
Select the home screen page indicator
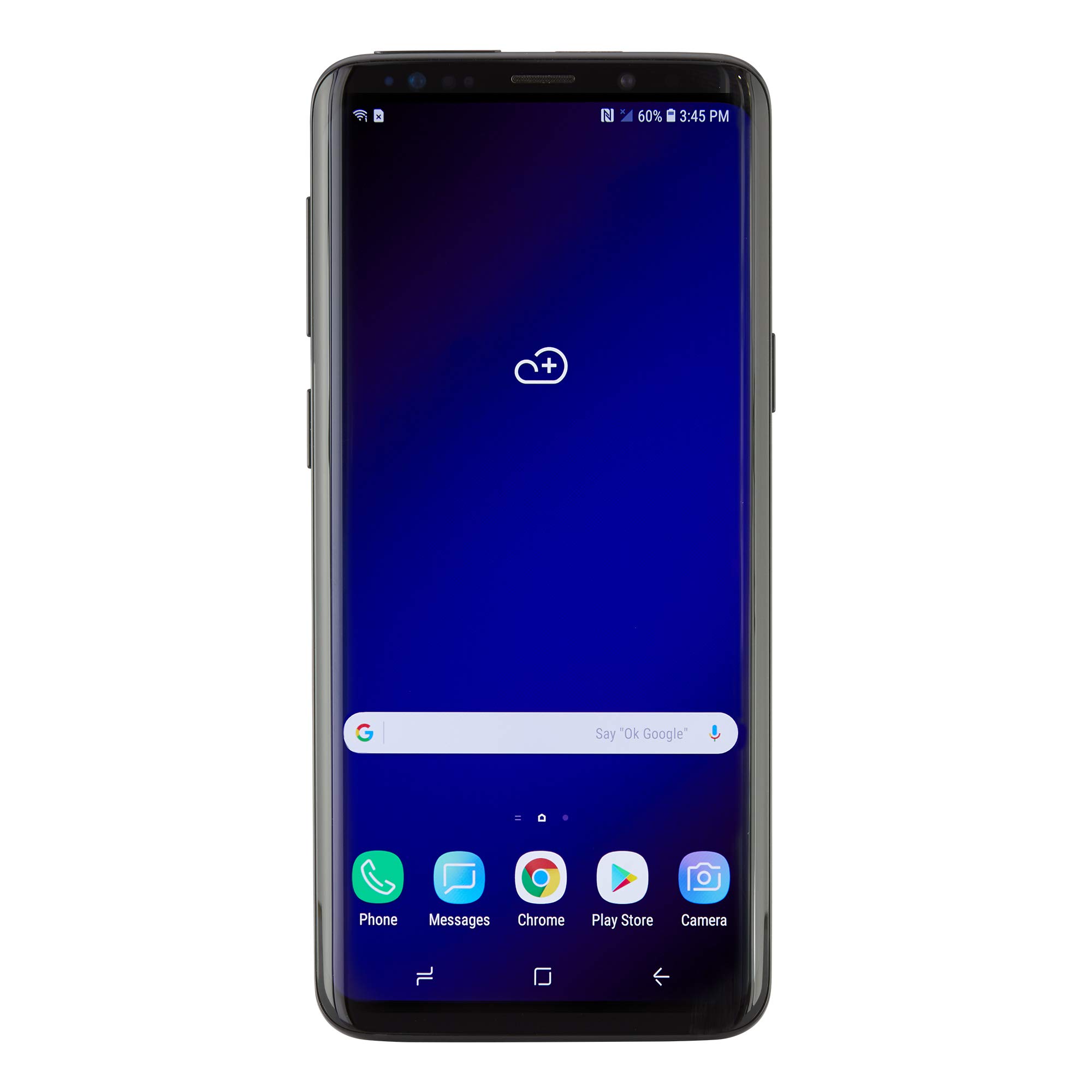(545, 818)
